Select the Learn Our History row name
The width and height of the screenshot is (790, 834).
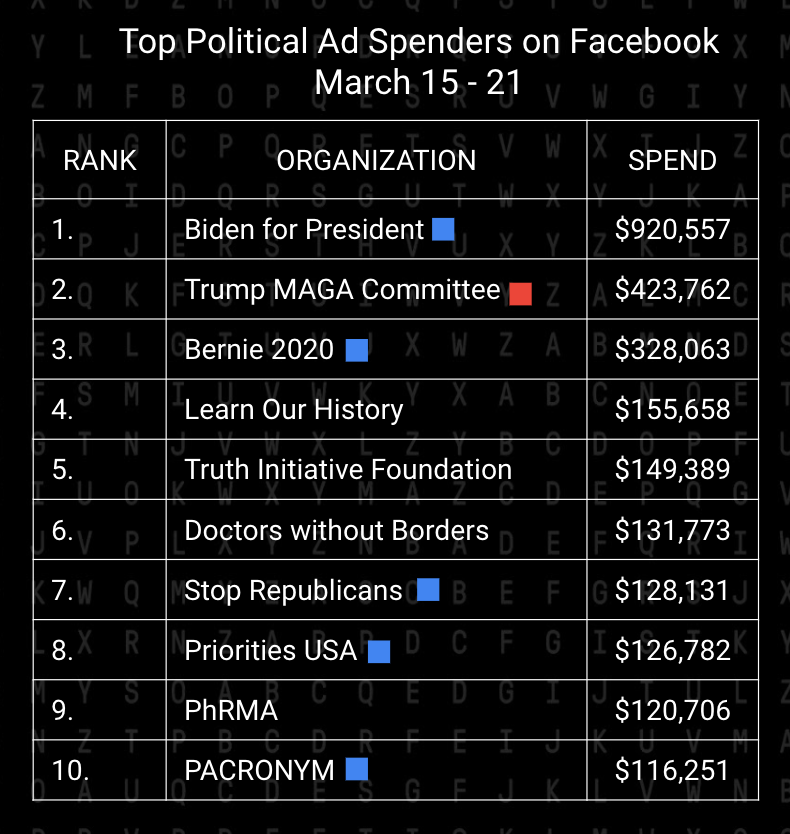pyautogui.click(x=294, y=410)
